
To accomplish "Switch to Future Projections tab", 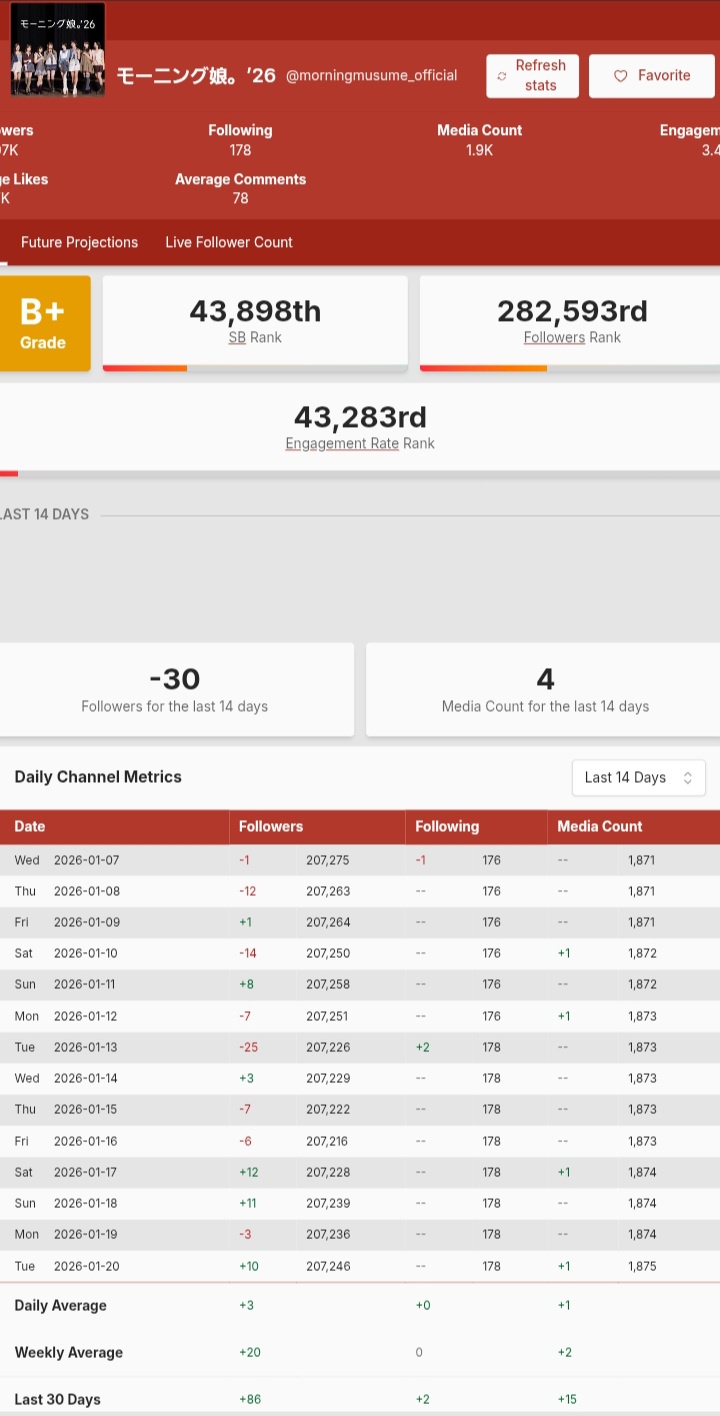I will point(79,242).
